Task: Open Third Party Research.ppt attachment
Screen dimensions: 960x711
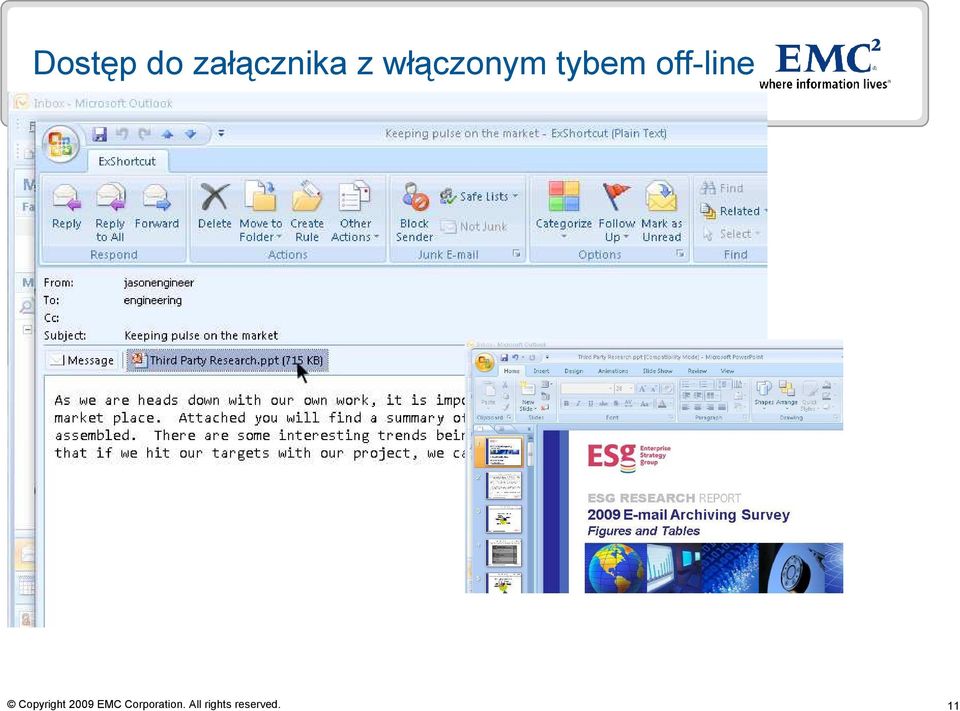Action: pos(228,360)
